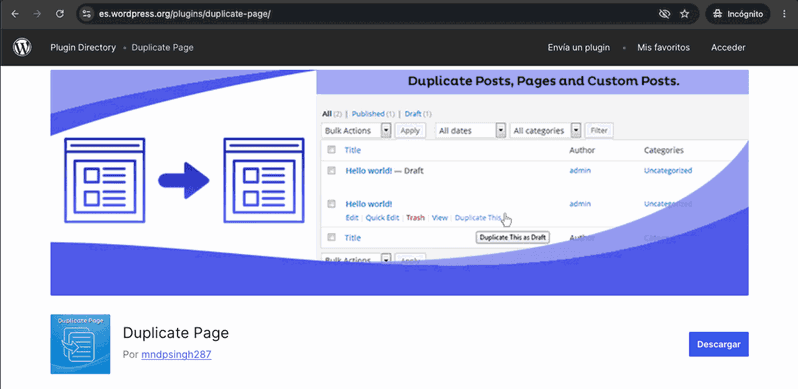This screenshot has width=798, height=389.
Task: Click 'Hello world! — Draft' post title
Action: tap(384, 171)
